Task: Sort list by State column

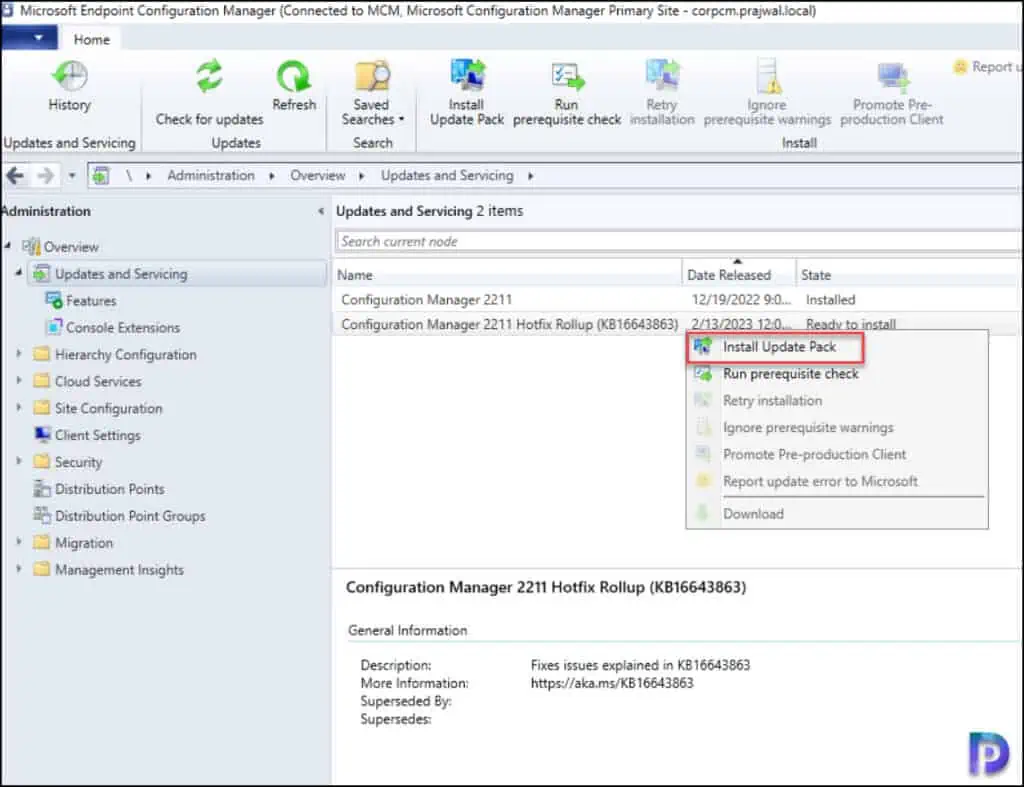Action: click(909, 275)
